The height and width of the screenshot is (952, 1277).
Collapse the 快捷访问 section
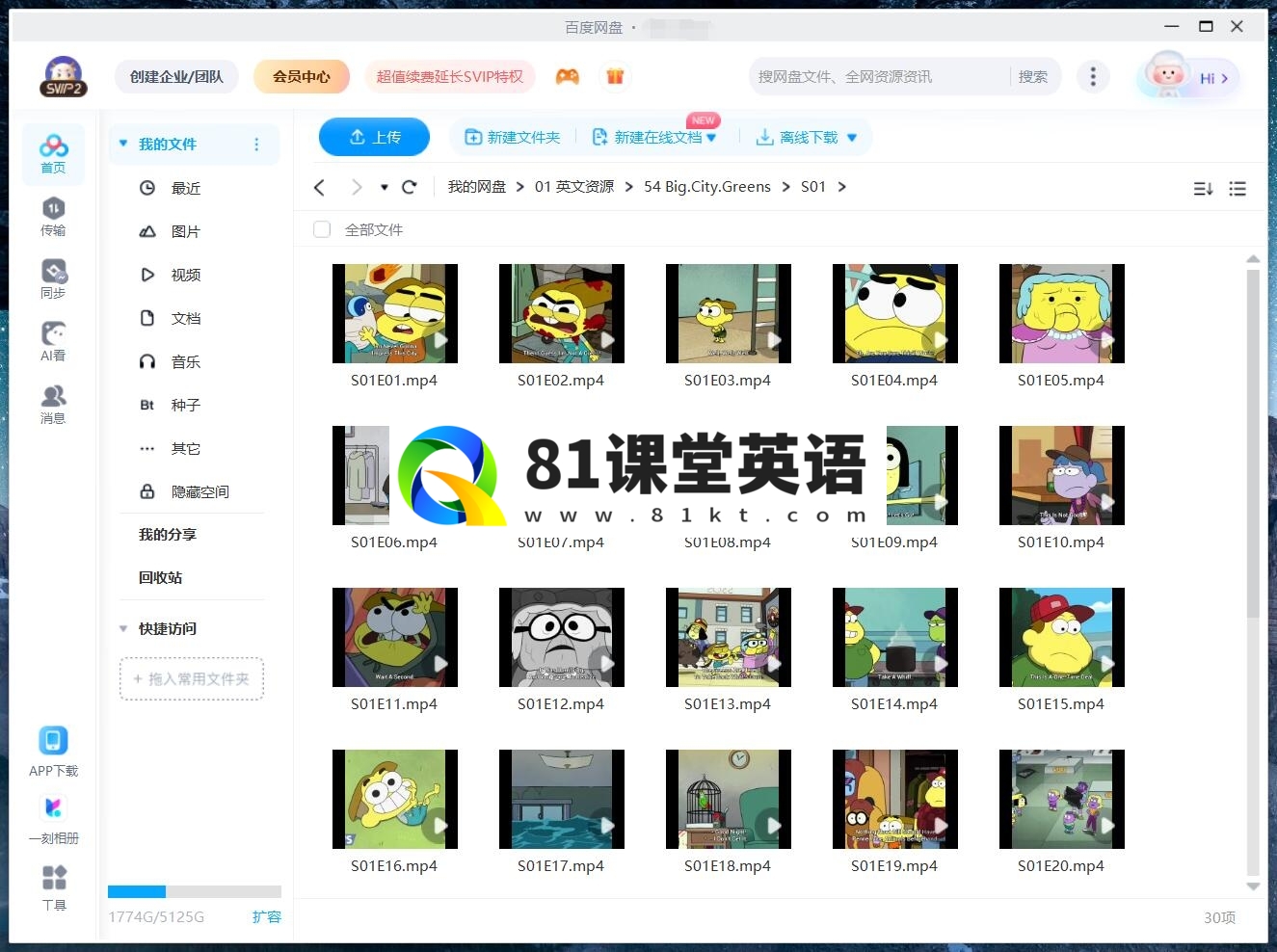pyautogui.click(x=123, y=628)
